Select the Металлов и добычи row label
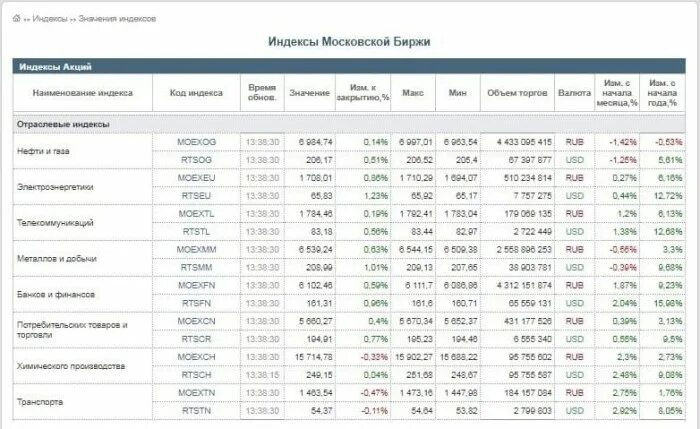Screen dimensions: 700x429 point(57,258)
